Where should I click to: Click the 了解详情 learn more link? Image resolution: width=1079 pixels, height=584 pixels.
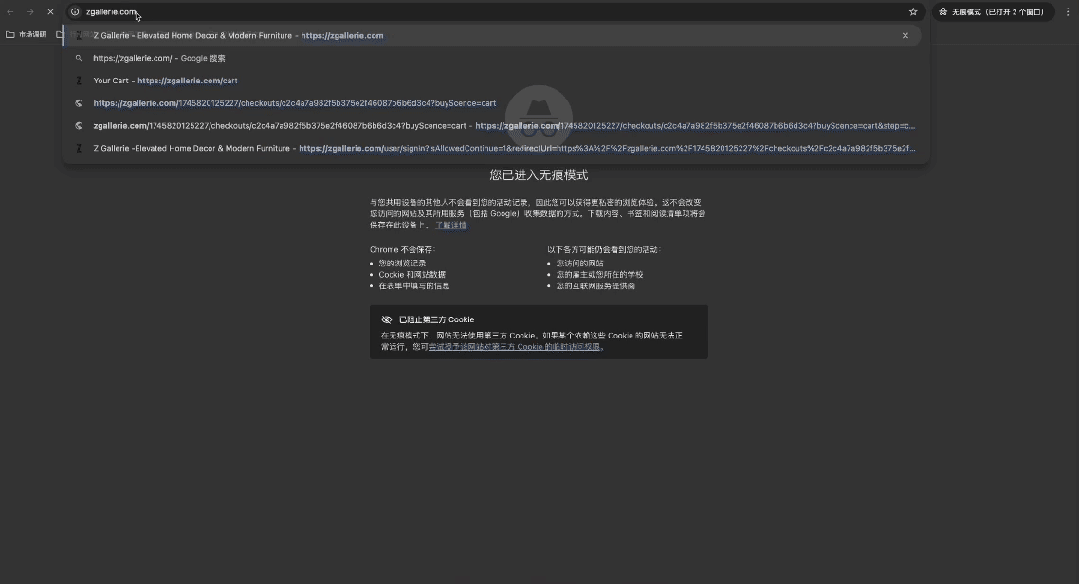(x=450, y=225)
